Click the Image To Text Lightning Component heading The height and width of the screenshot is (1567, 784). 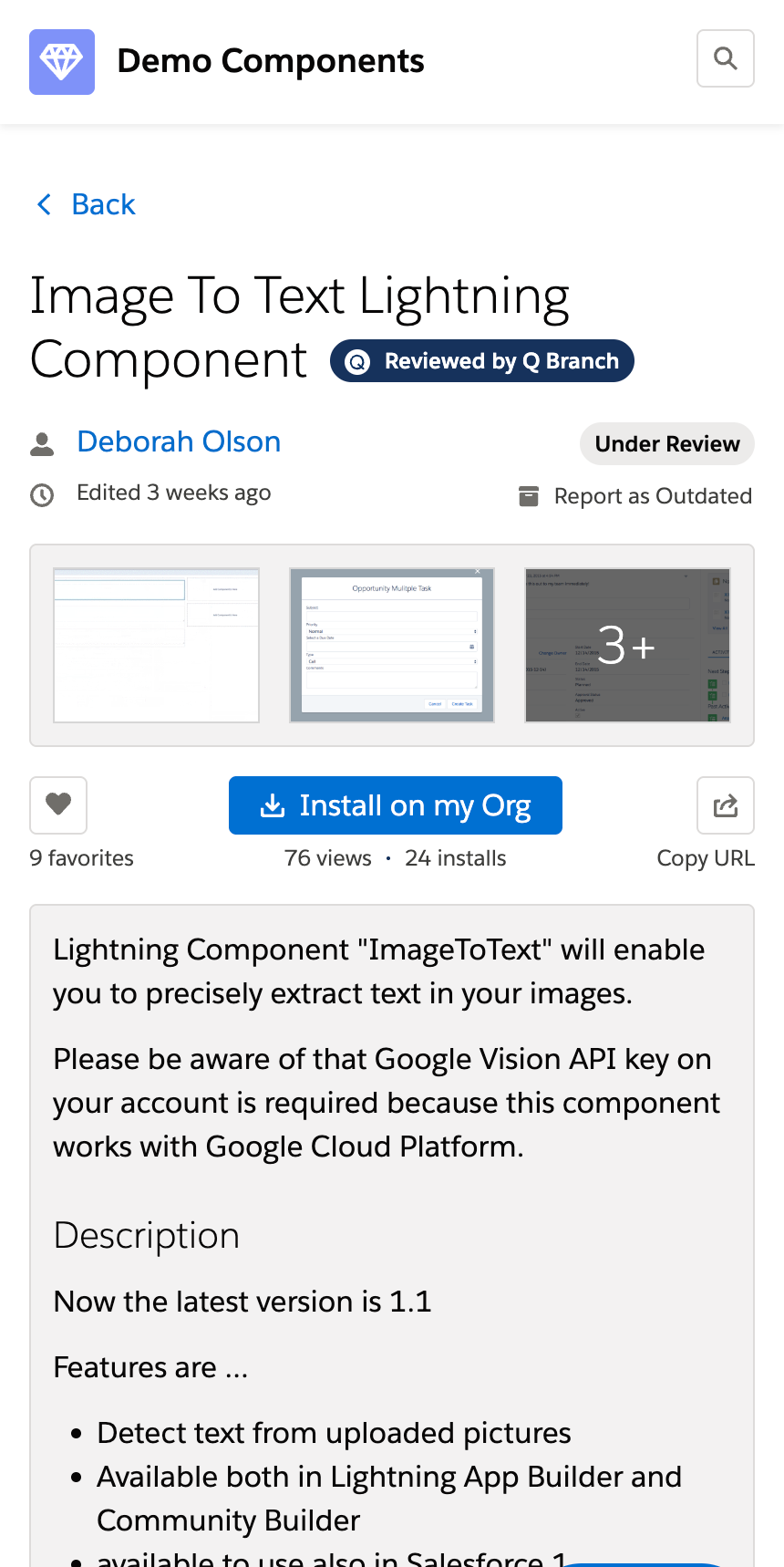pyautogui.click(x=299, y=327)
